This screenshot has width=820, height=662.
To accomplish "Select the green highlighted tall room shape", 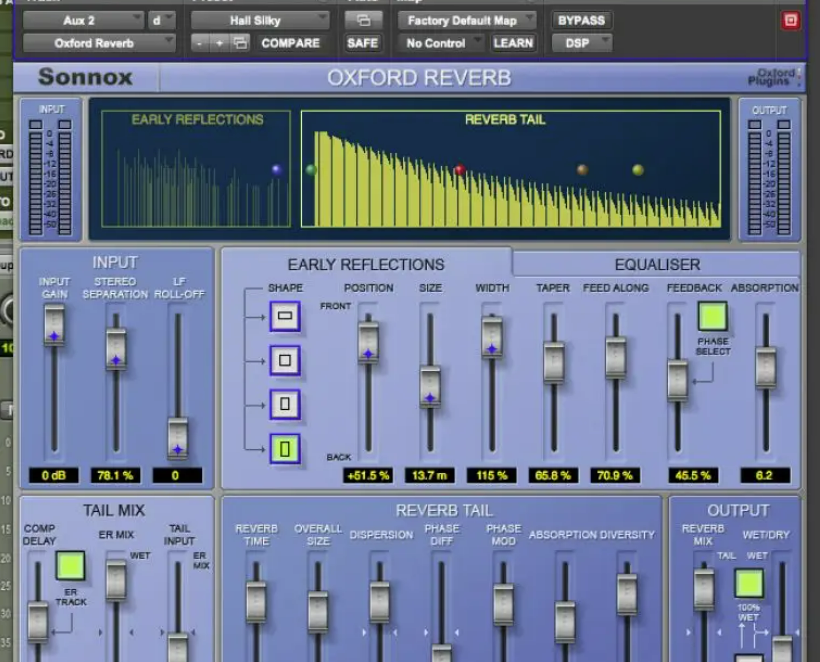I will click(x=285, y=449).
